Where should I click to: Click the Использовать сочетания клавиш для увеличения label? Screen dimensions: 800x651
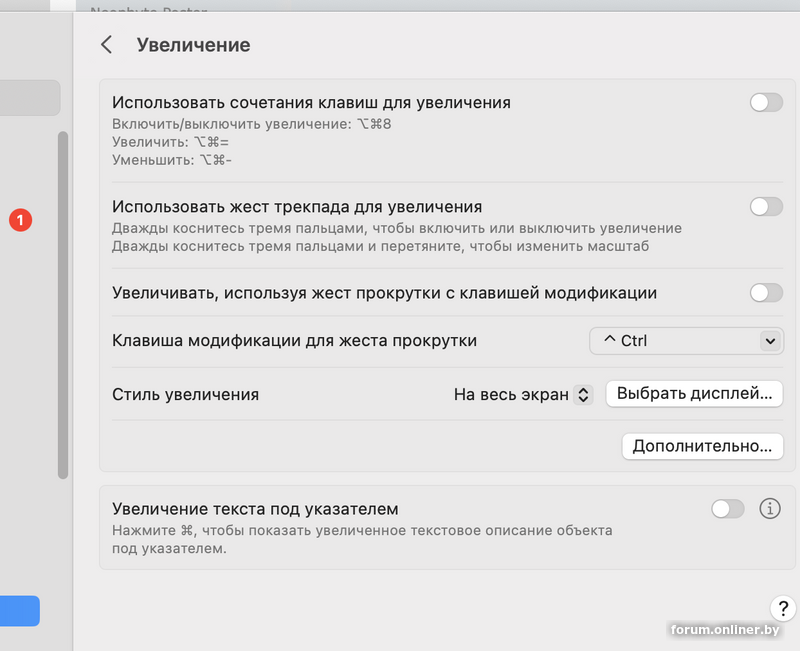coord(311,102)
